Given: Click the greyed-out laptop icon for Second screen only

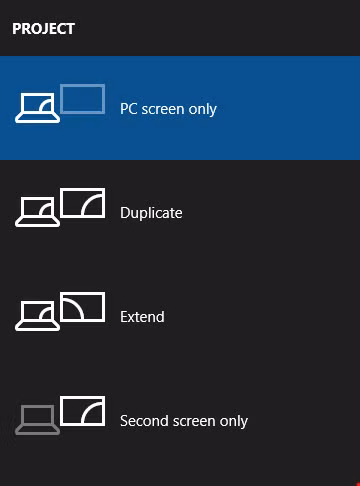Looking at the screenshot, I should pos(37,420).
